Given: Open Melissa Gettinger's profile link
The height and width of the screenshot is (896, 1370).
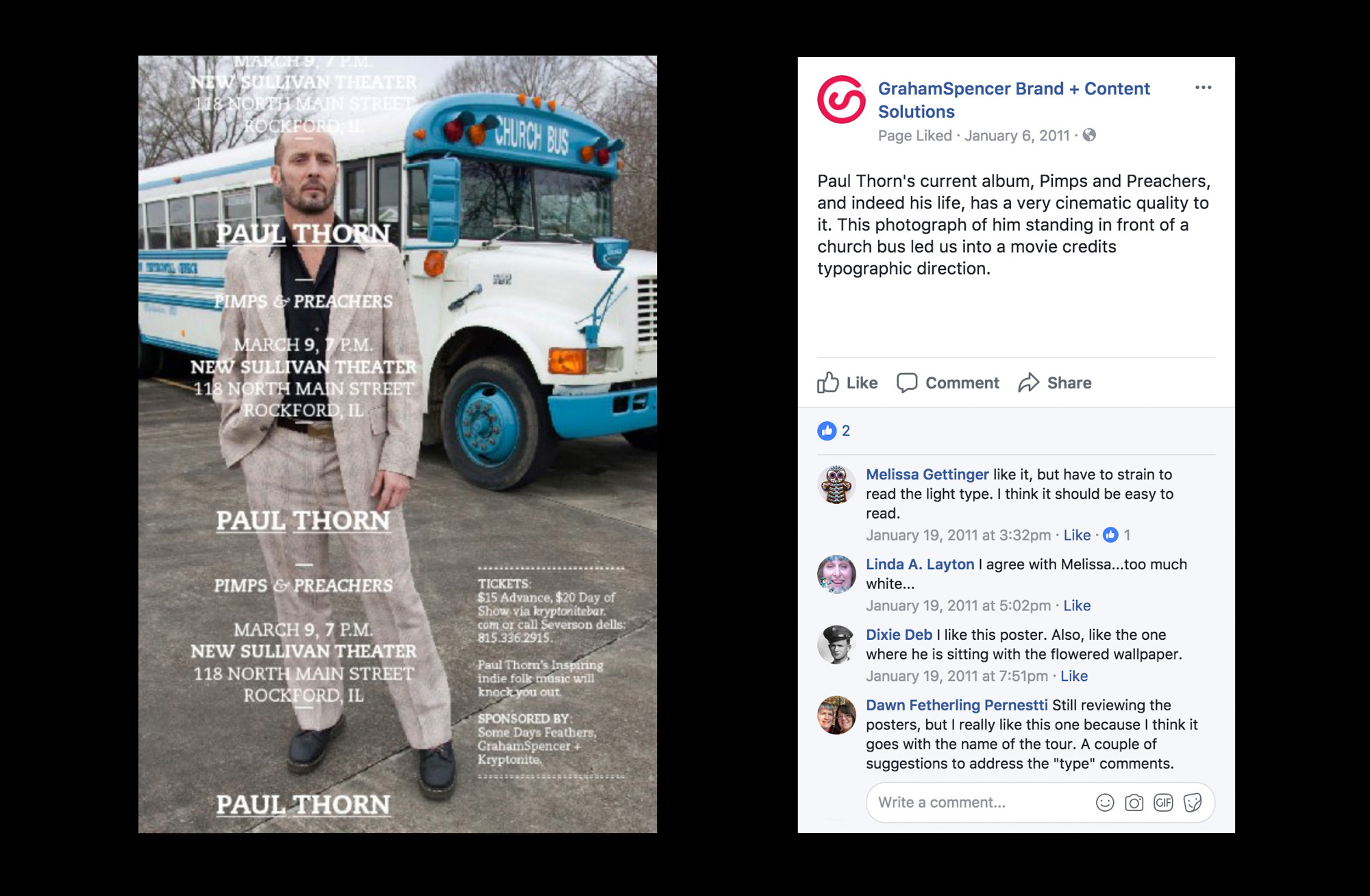Looking at the screenshot, I should [927, 474].
